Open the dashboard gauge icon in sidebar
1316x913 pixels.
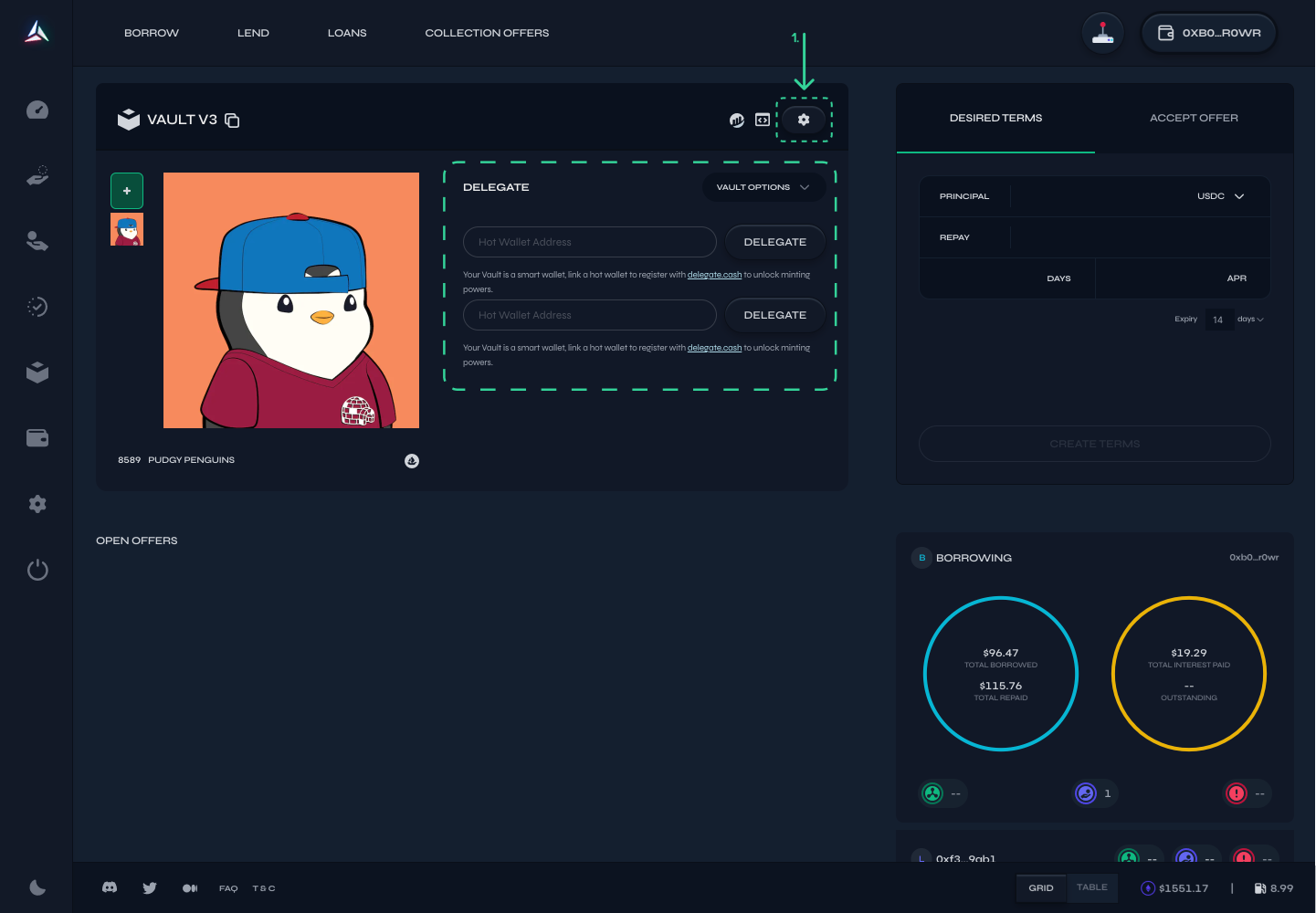point(37,110)
